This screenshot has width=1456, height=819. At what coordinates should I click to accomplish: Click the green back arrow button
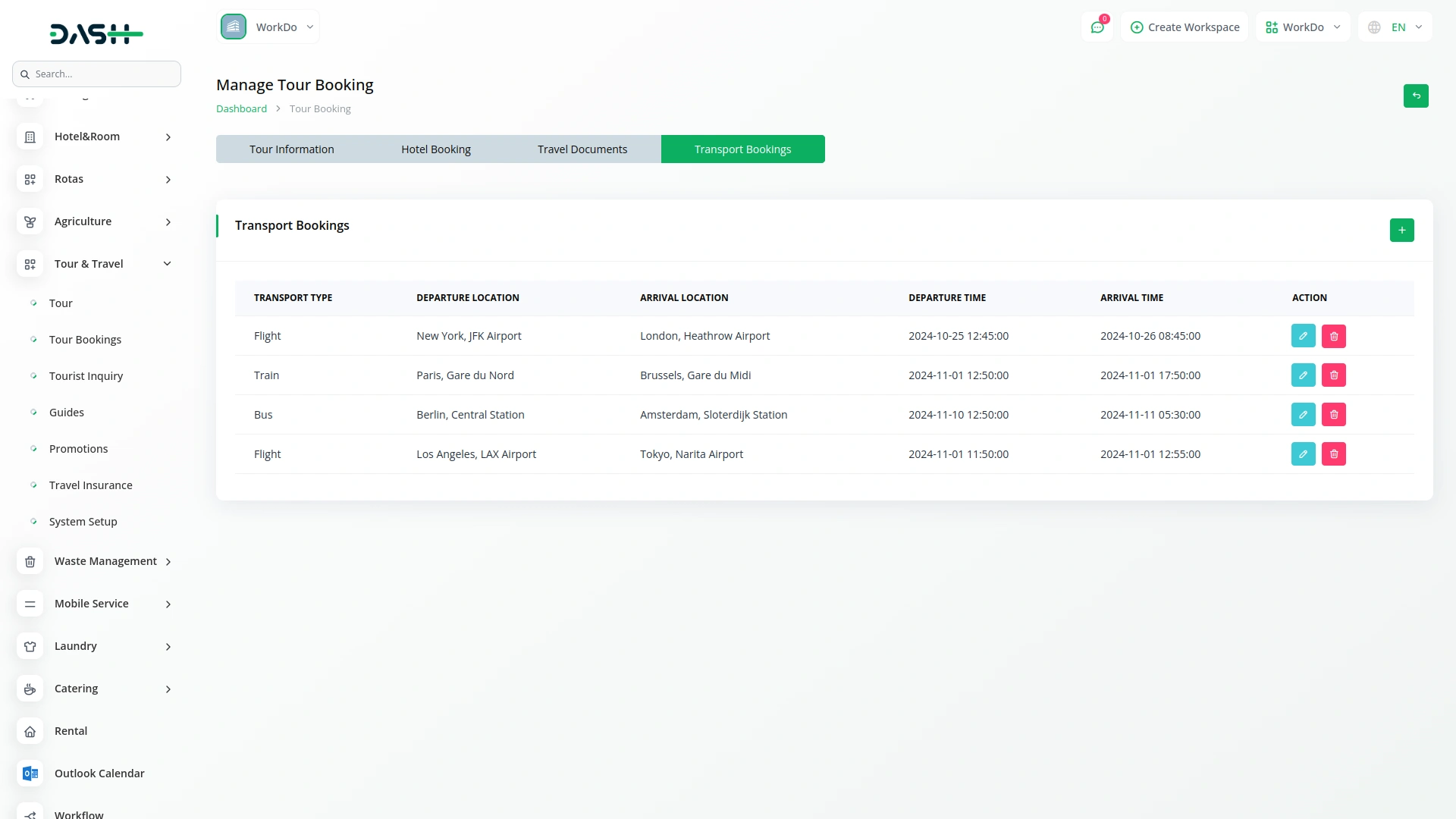1415,96
